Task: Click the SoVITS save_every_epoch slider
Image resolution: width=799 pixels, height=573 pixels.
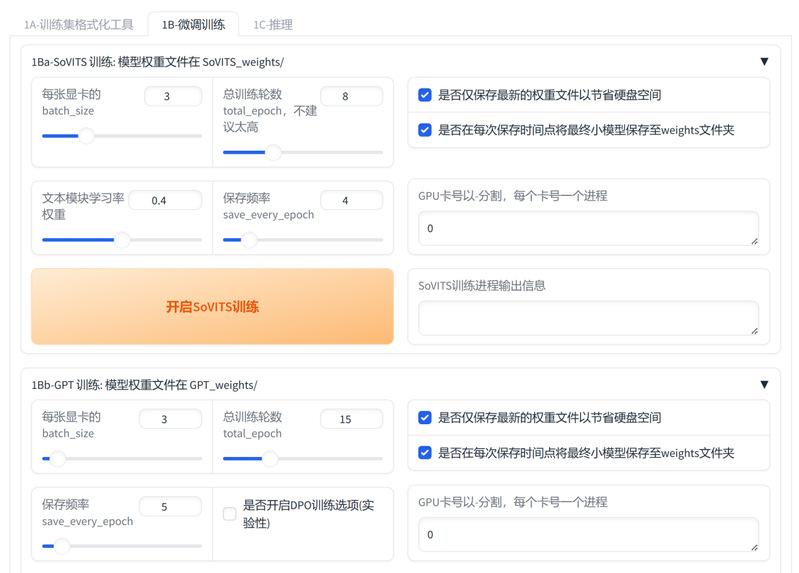Action: coord(303,240)
